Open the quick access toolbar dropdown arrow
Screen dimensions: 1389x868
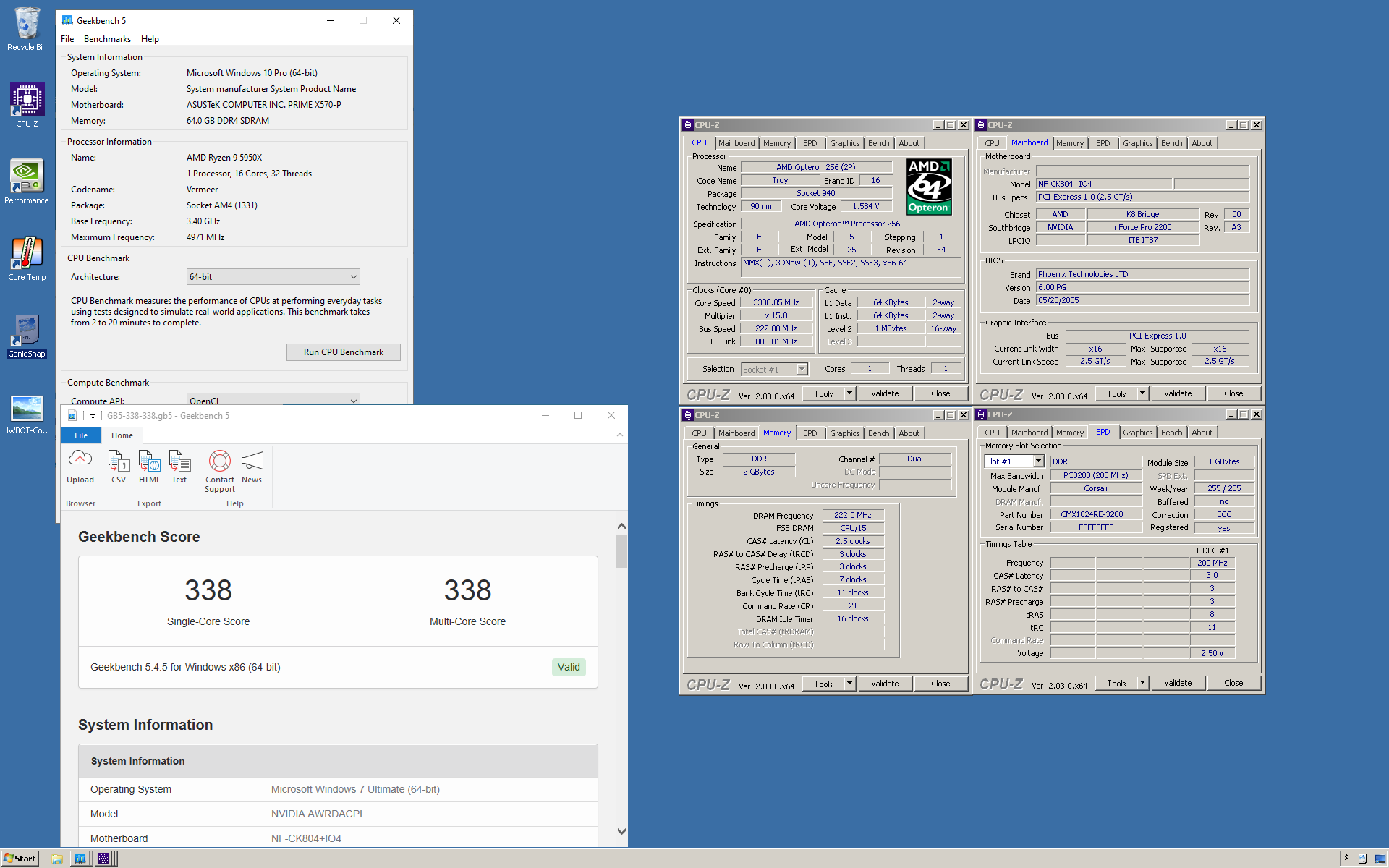[x=93, y=416]
